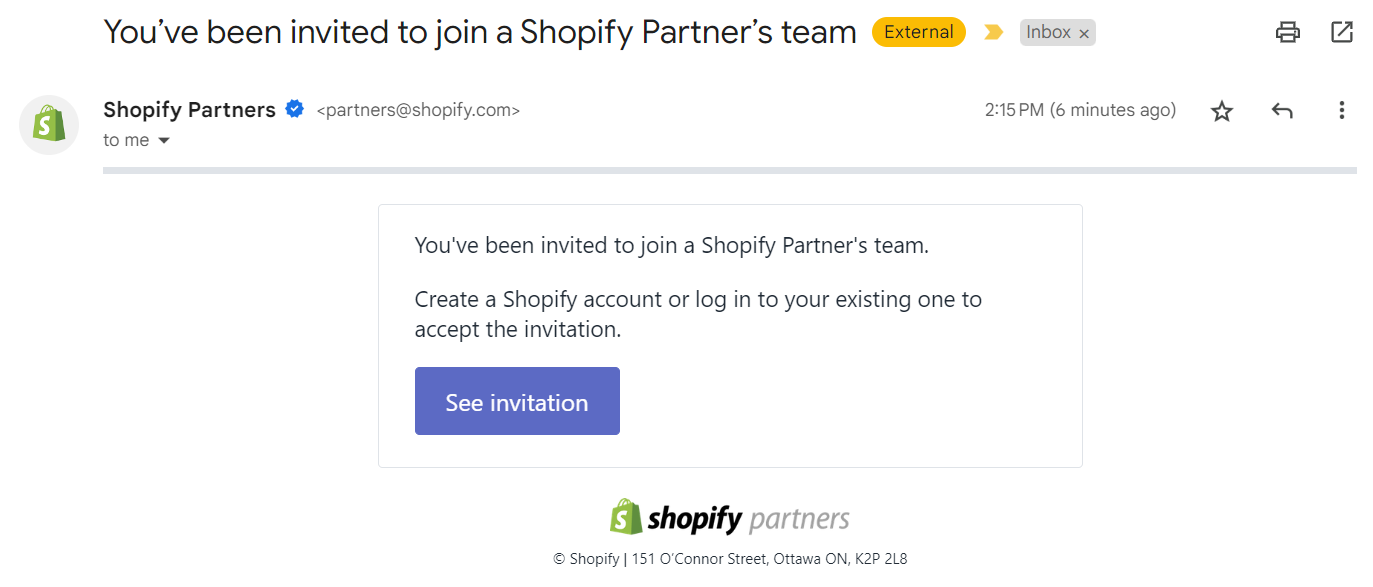Click the blue verified sender badge
Screen dimensions: 1373x587
(x=295, y=110)
